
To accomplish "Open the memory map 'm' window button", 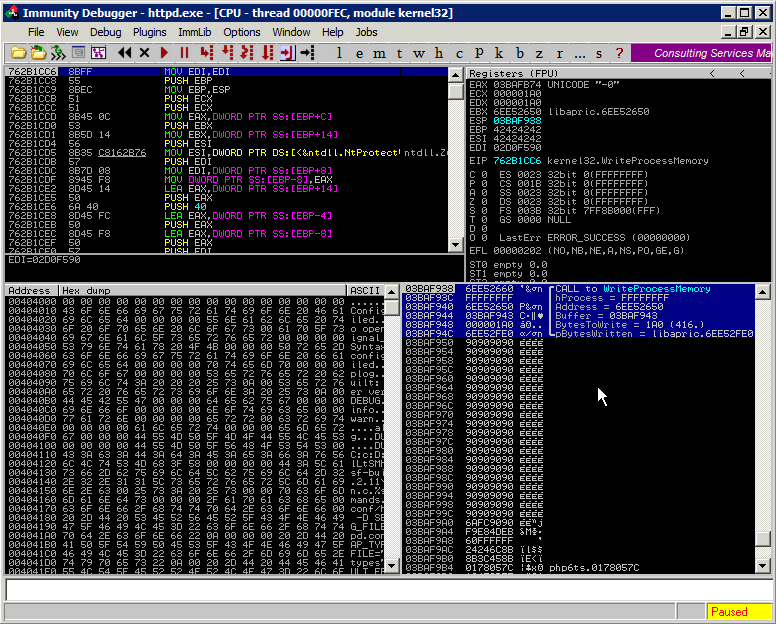I will tap(381, 53).
